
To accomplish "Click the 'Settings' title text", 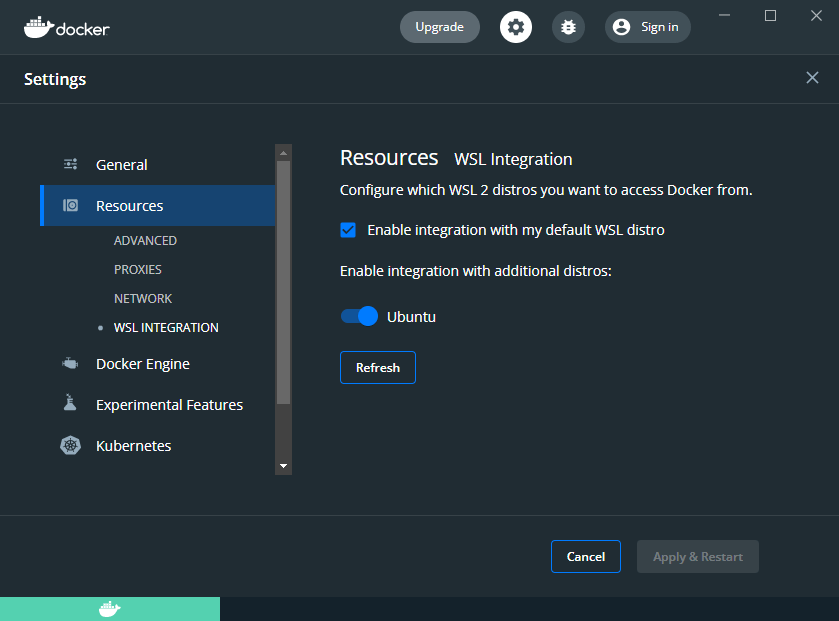I will click(x=55, y=79).
